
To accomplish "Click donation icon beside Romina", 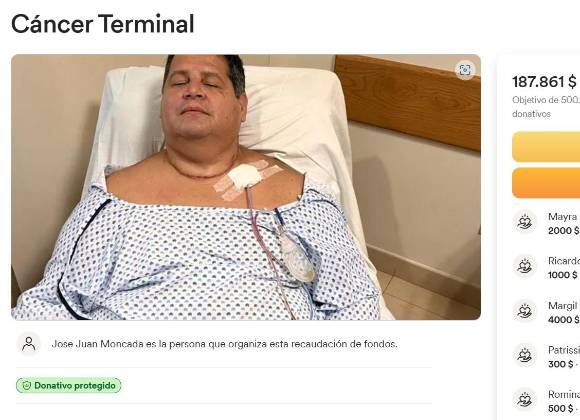I will pyautogui.click(x=525, y=400).
